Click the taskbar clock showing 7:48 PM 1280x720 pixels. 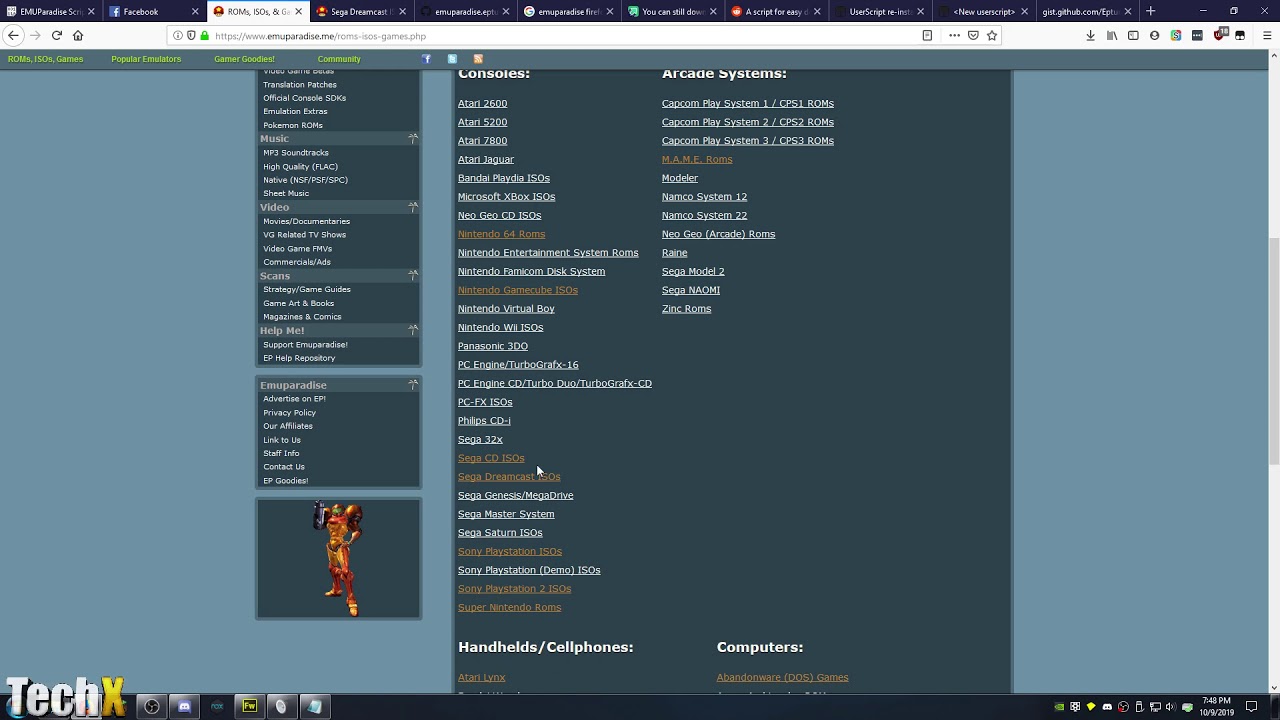pyautogui.click(x=1216, y=707)
